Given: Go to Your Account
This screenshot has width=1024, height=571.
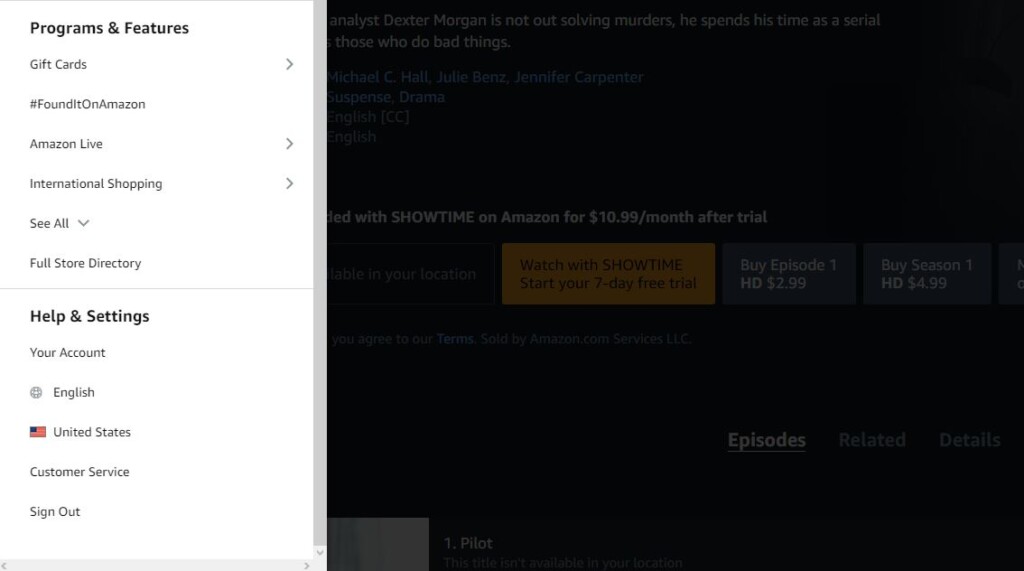Looking at the screenshot, I should (x=67, y=353).
